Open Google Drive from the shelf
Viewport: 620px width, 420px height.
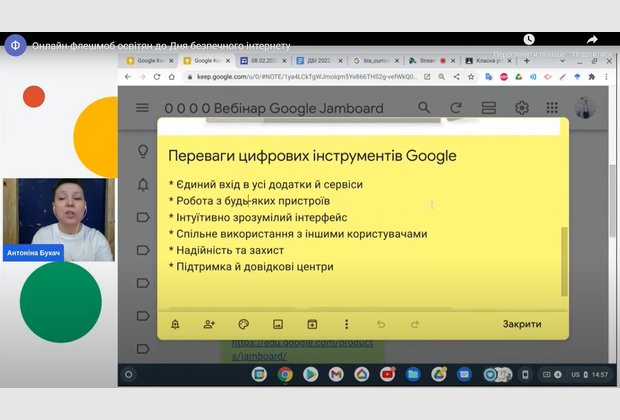439,374
